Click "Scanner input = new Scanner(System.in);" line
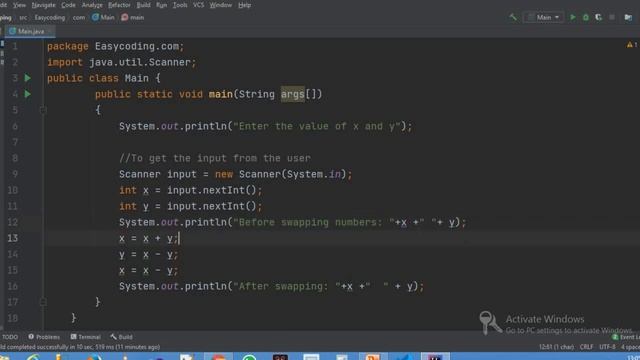640x360 pixels. (236, 174)
